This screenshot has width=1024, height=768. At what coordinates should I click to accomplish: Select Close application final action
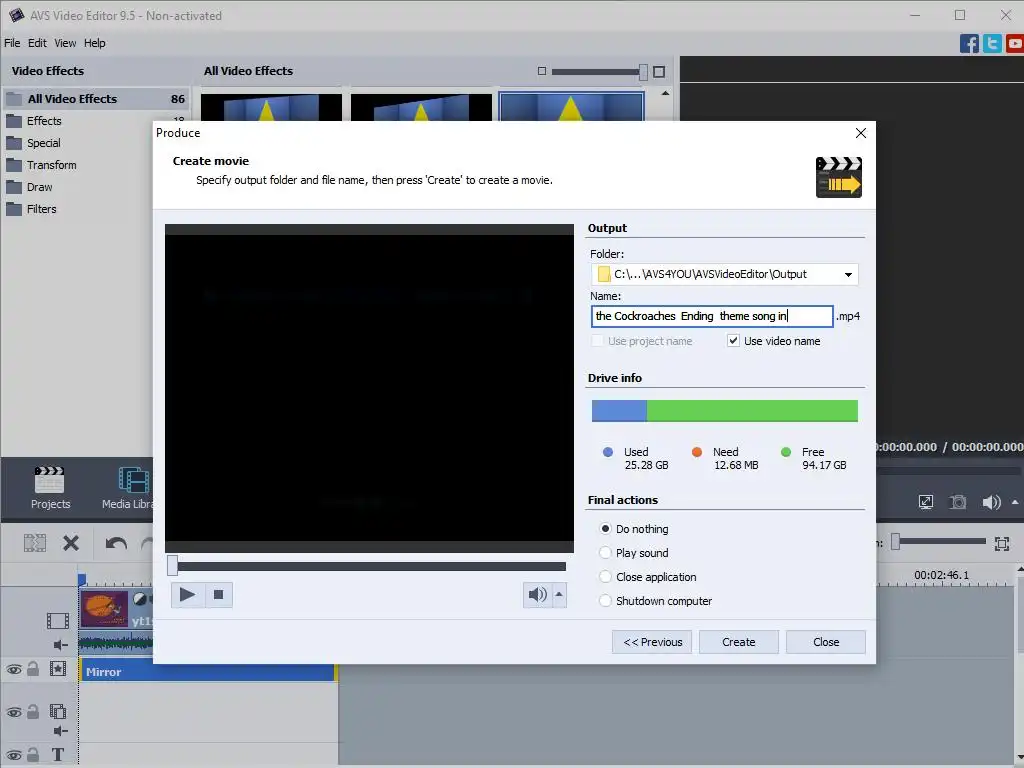(x=605, y=577)
